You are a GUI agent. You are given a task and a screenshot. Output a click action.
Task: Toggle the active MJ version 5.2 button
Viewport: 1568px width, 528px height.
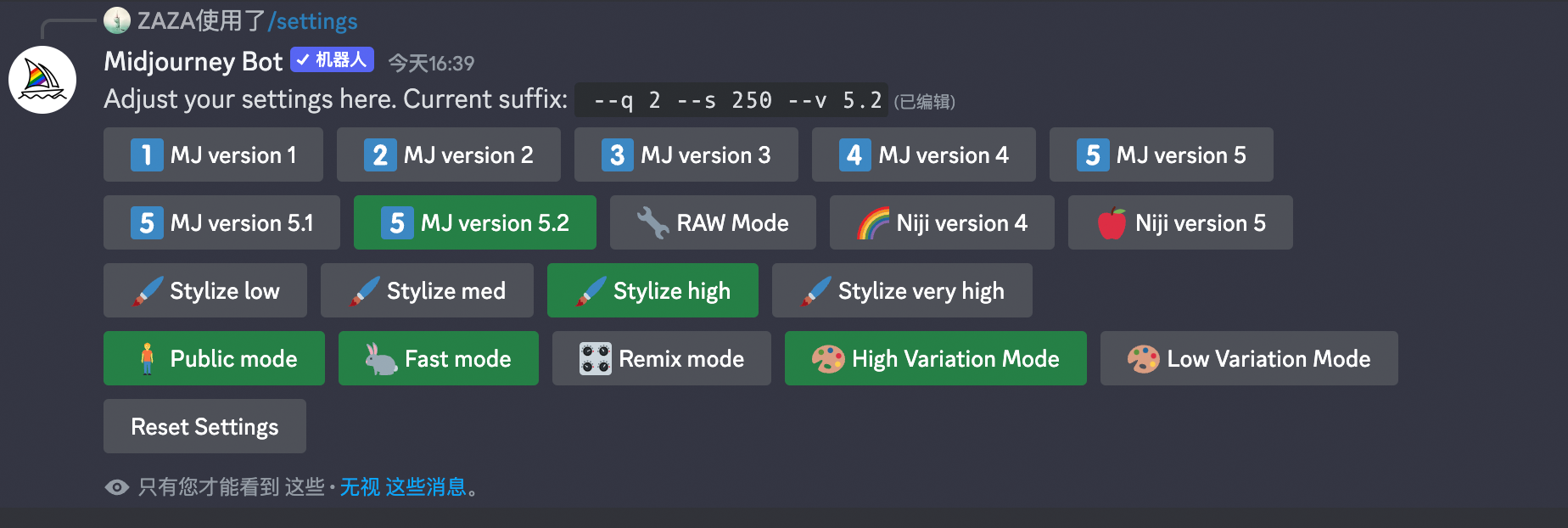474,222
